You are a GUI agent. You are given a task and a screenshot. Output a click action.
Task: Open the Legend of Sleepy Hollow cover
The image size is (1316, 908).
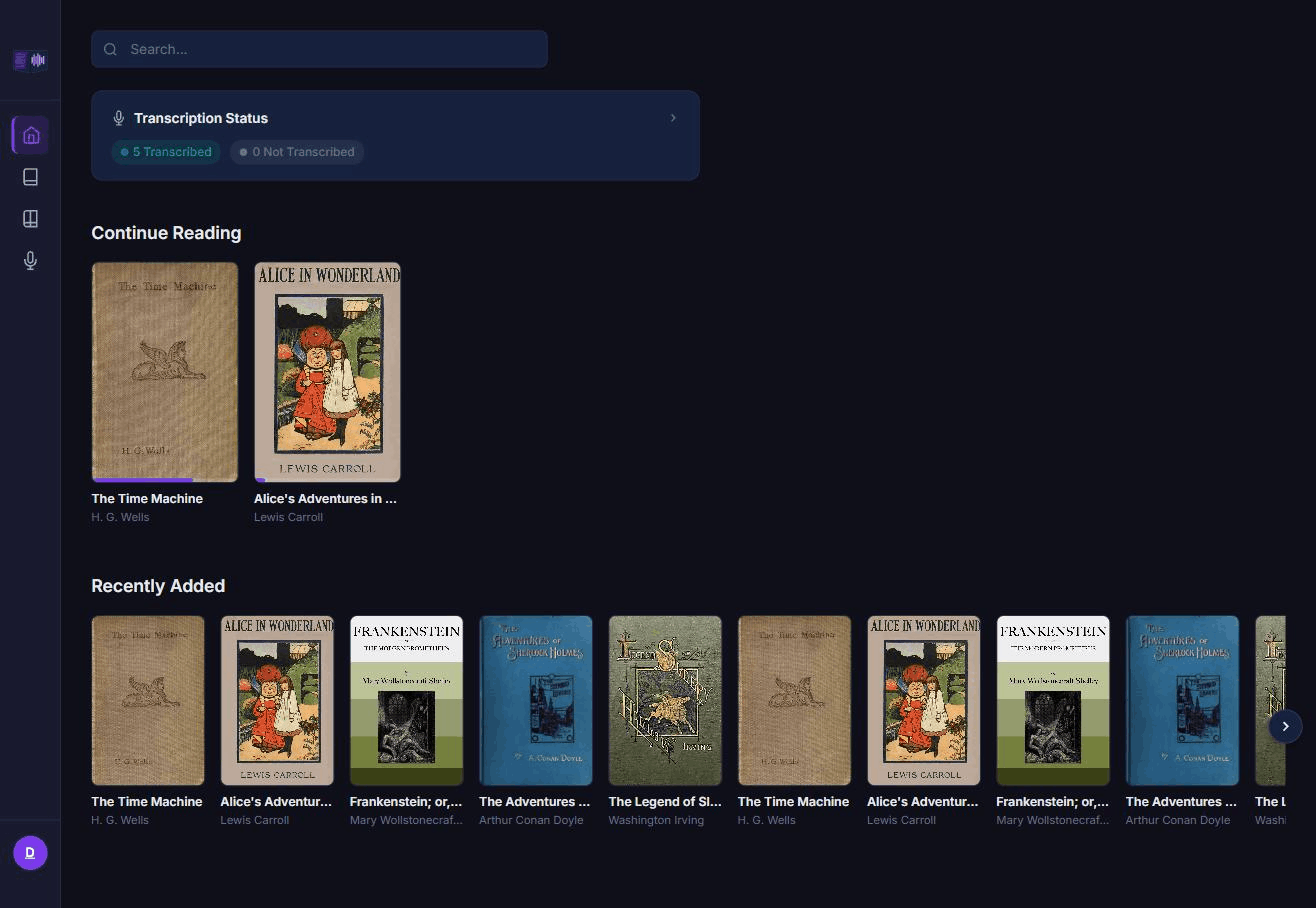click(x=665, y=700)
